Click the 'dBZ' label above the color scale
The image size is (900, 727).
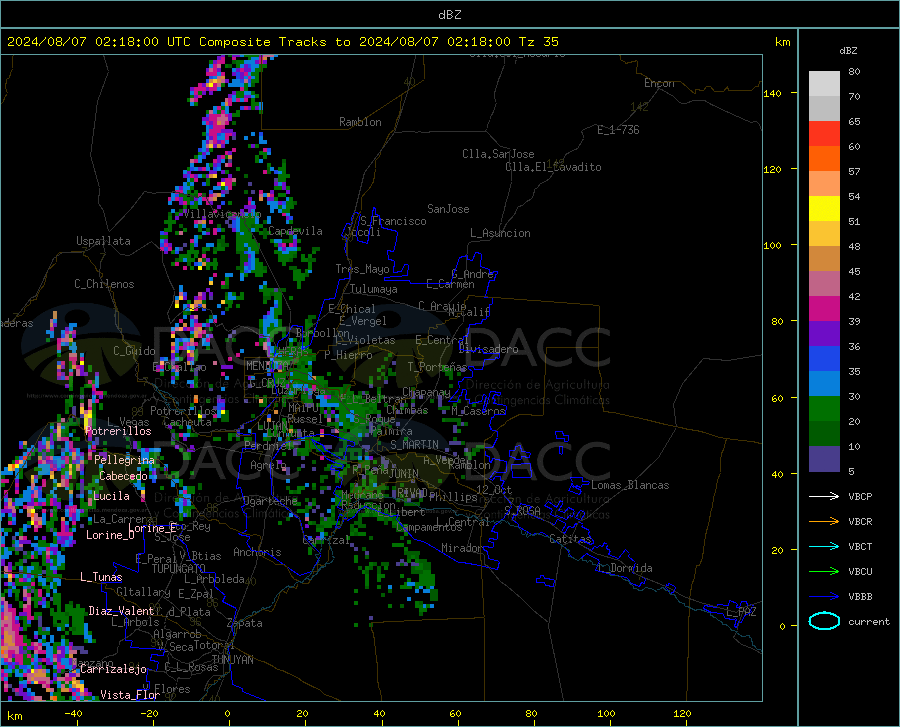tap(848, 50)
